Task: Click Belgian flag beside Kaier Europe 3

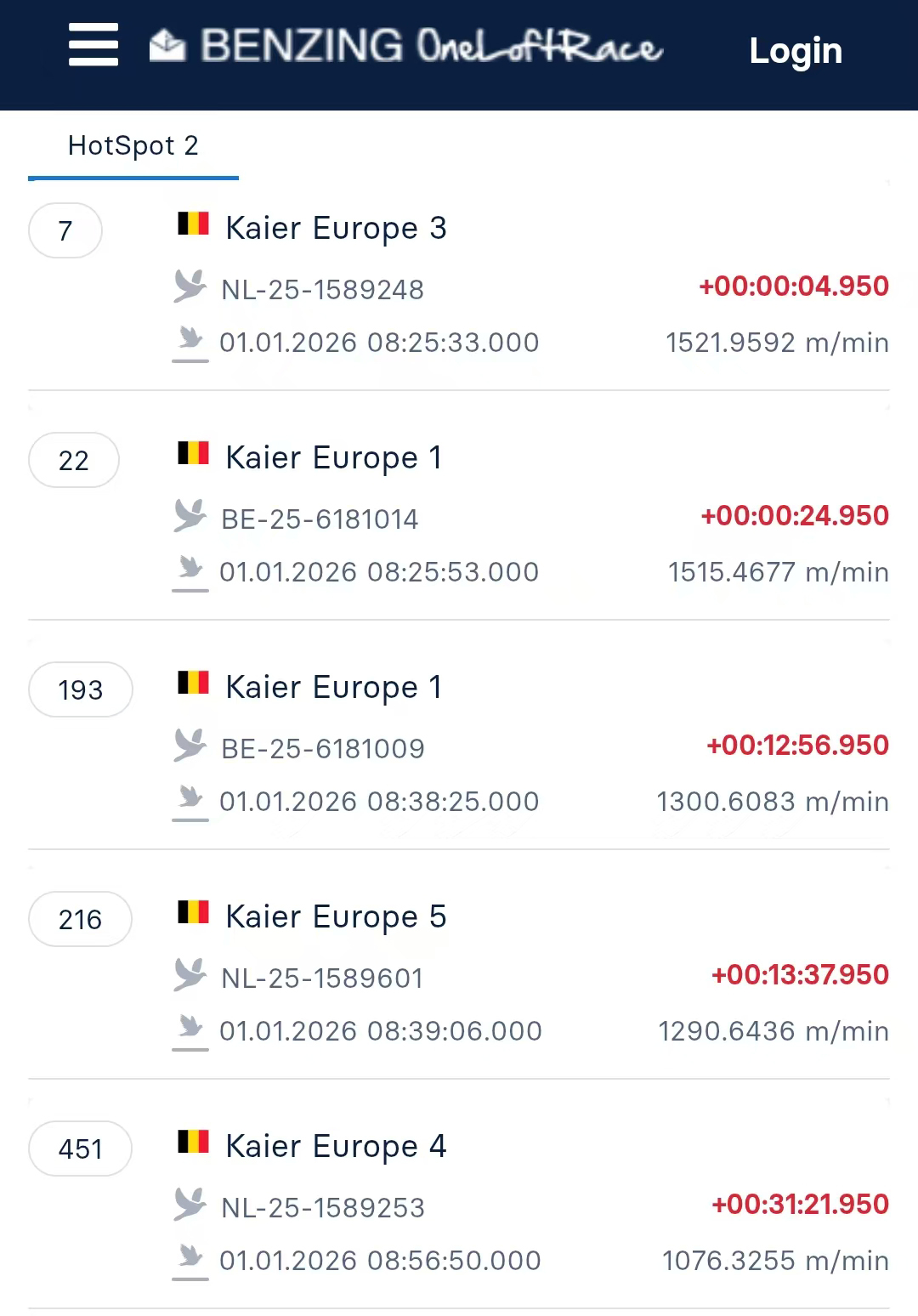Action: coord(193,224)
